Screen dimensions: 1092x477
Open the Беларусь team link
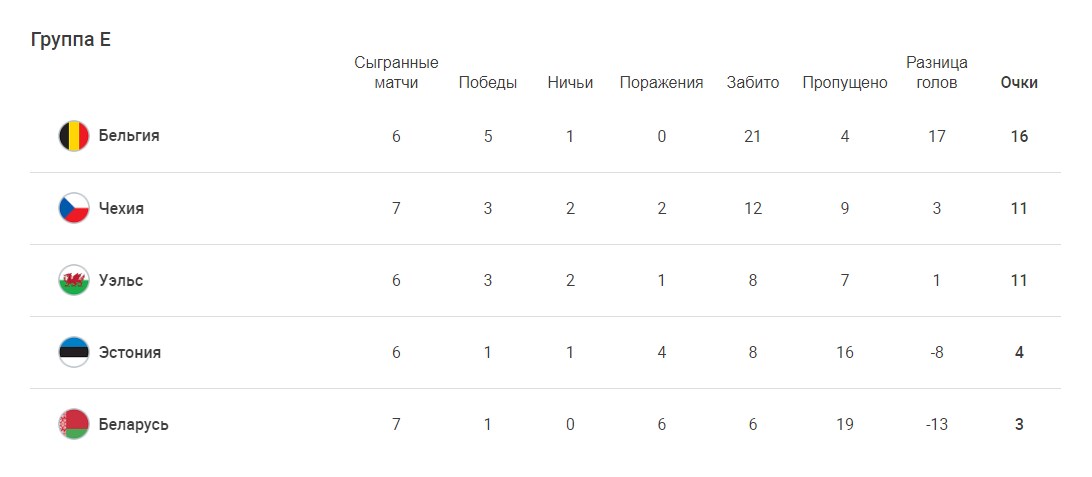click(134, 424)
